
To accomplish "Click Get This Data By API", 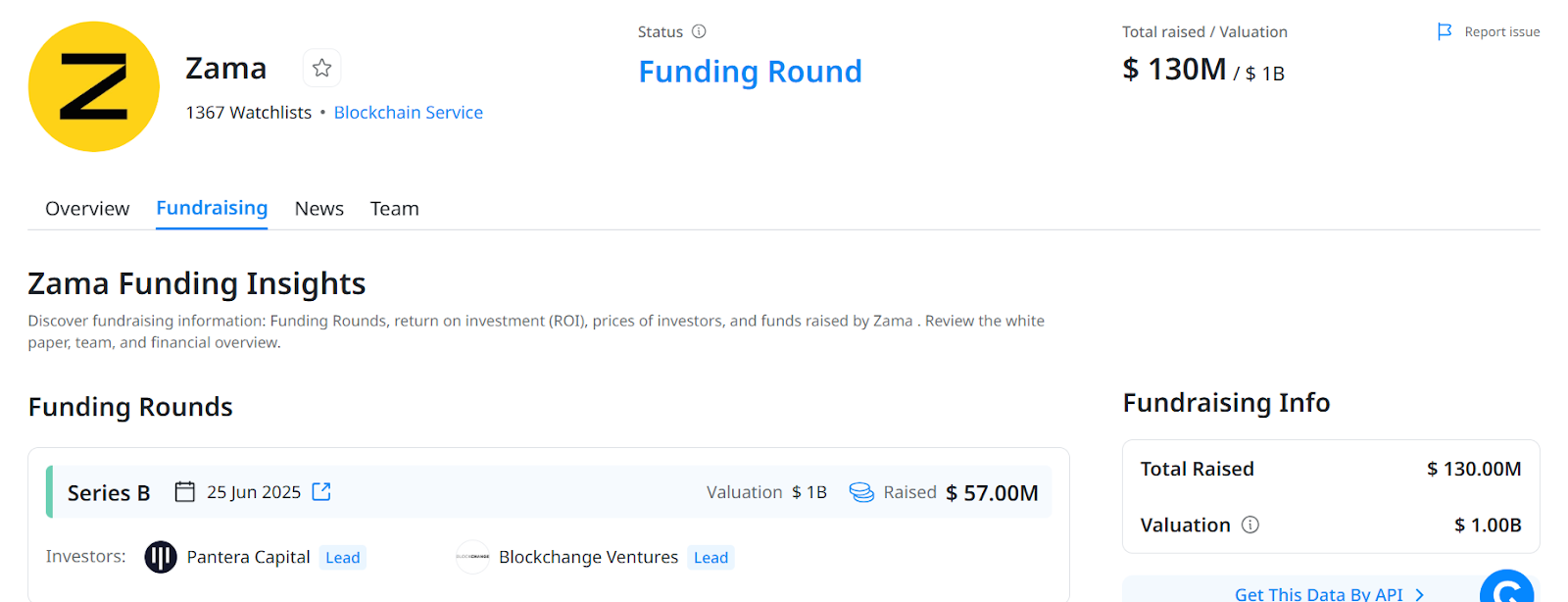I will 1319,593.
